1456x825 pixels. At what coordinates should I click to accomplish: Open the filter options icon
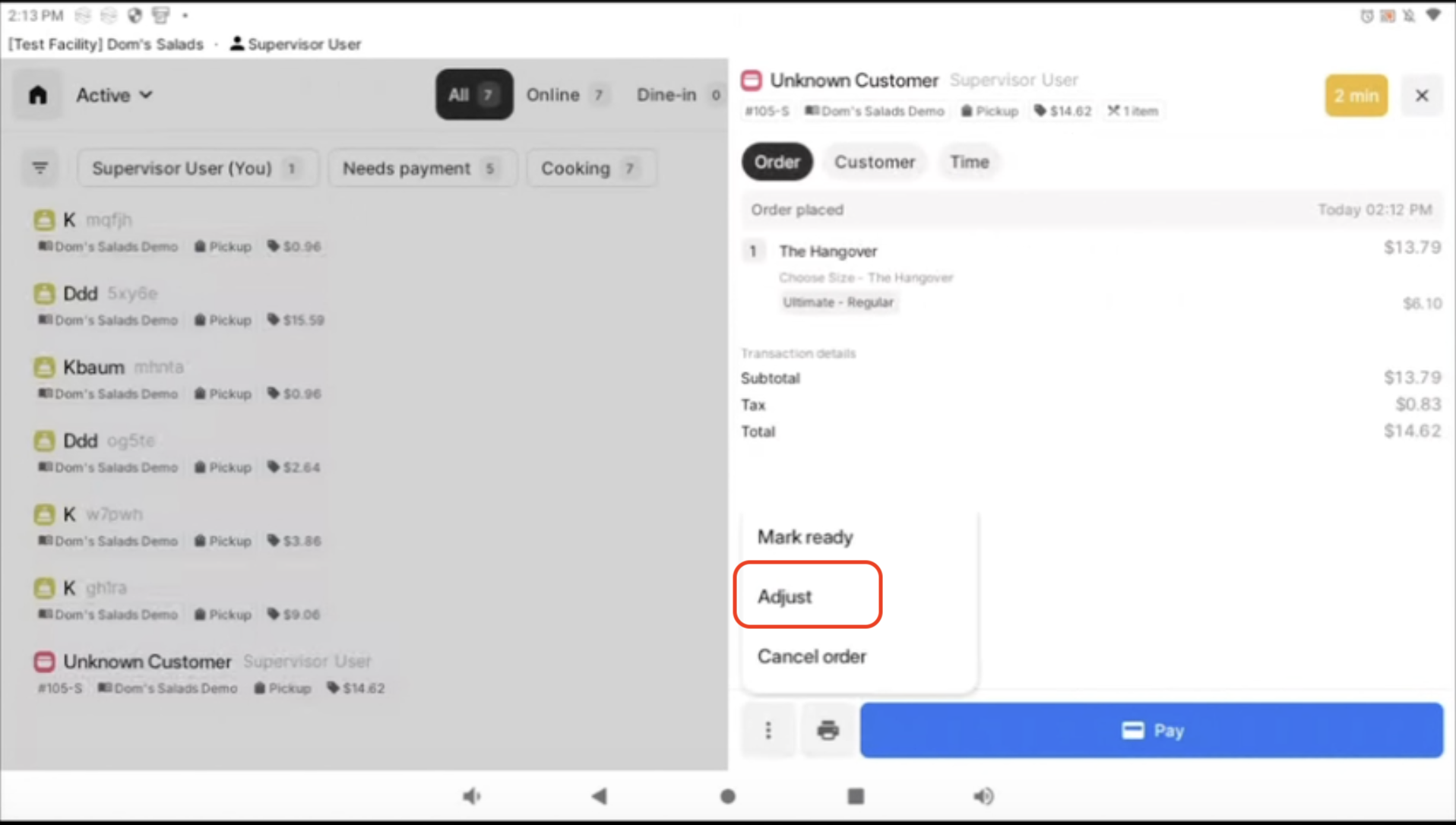pos(40,168)
